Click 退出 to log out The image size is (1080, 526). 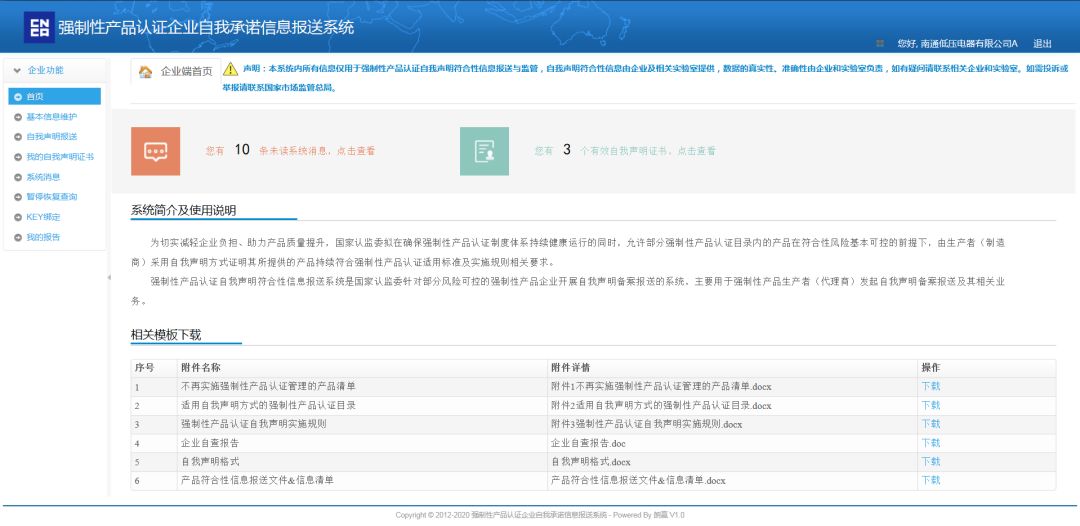click(1042, 44)
